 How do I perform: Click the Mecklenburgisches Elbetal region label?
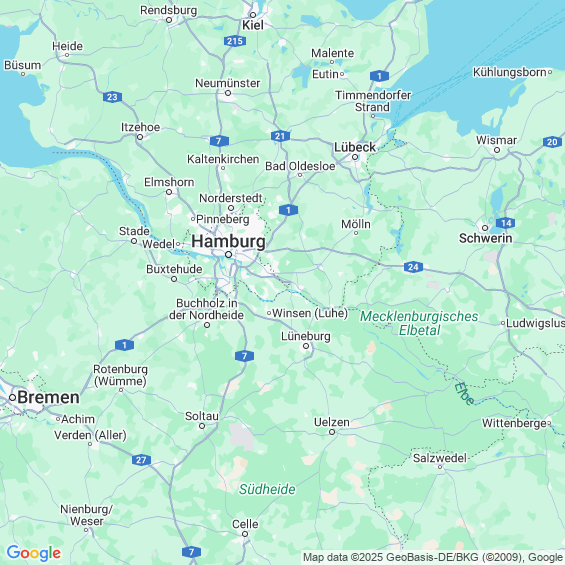point(419,323)
